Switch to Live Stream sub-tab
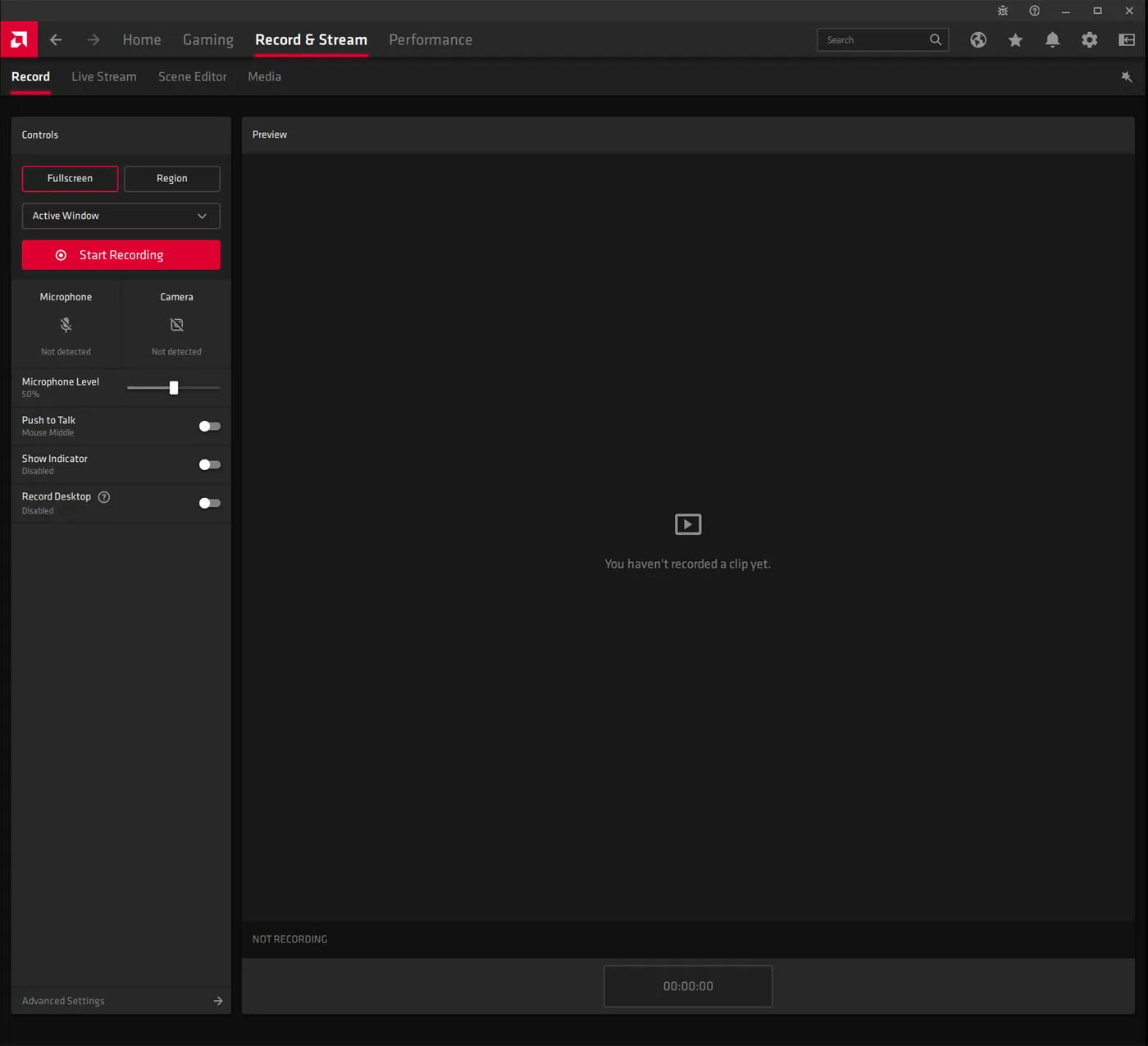 [104, 76]
